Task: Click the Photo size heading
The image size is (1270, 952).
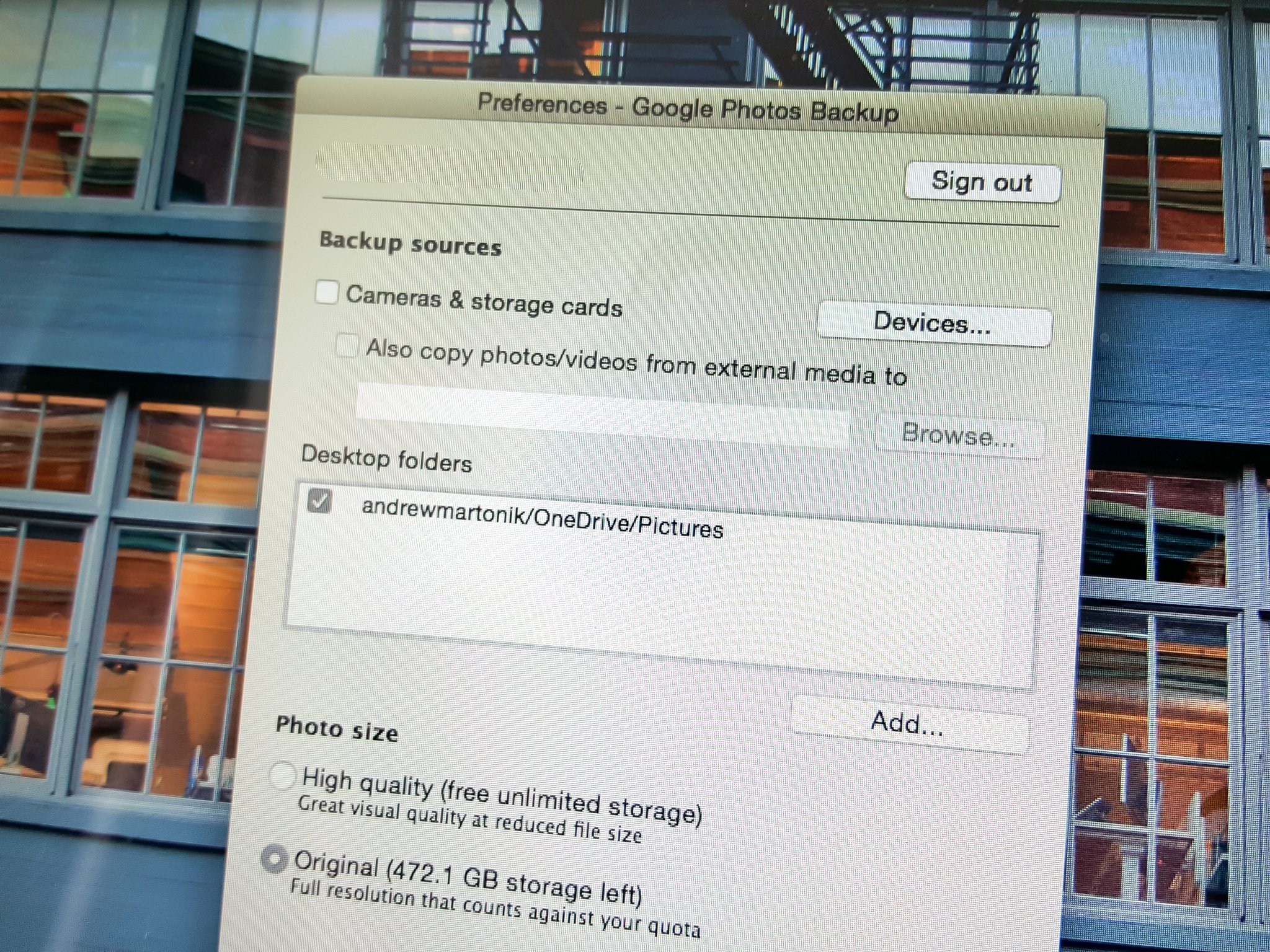Action: [x=337, y=728]
